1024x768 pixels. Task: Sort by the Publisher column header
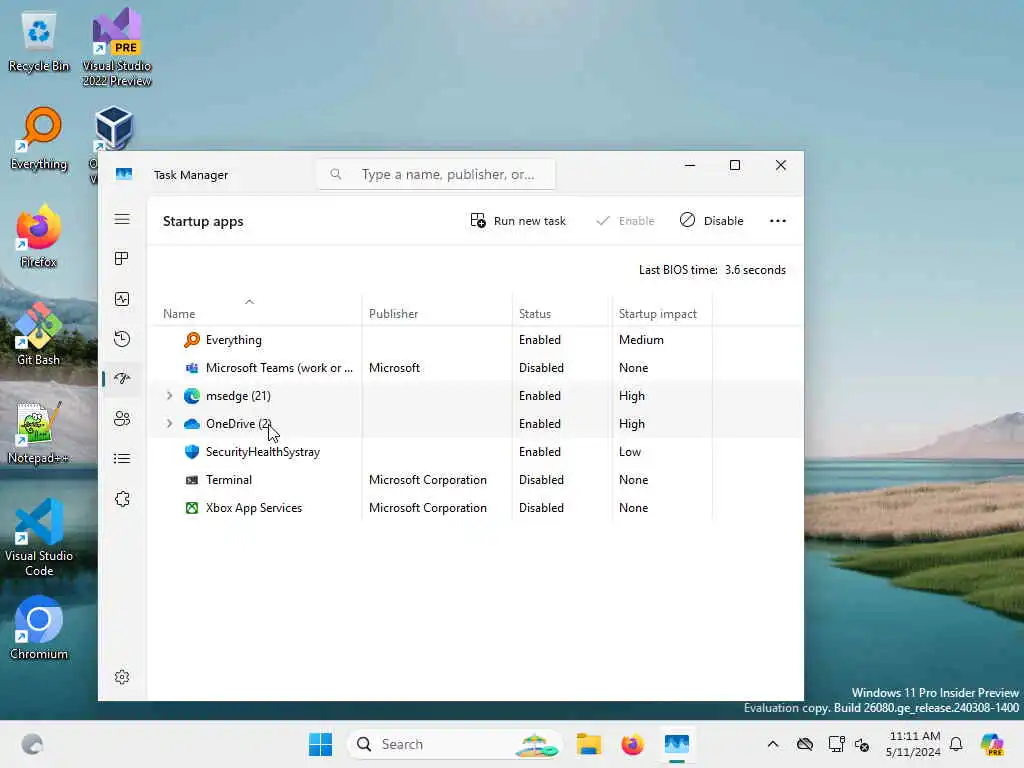(x=393, y=314)
